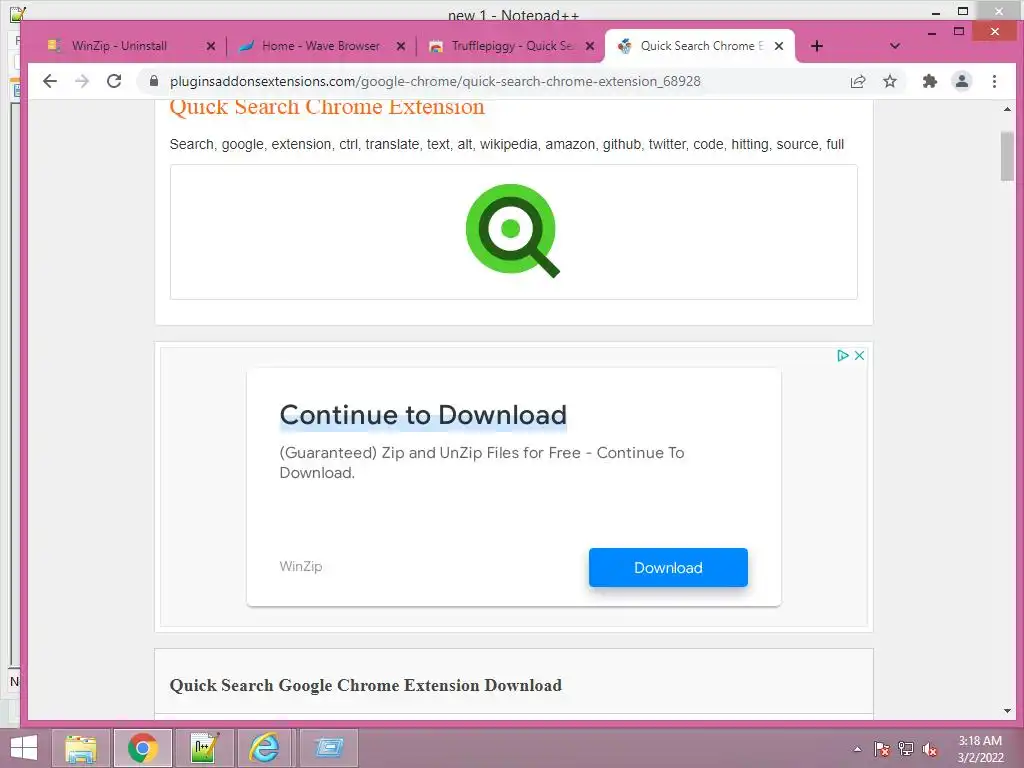
Task: Close the WinZip - Uninstall tab
Action: pos(210,46)
